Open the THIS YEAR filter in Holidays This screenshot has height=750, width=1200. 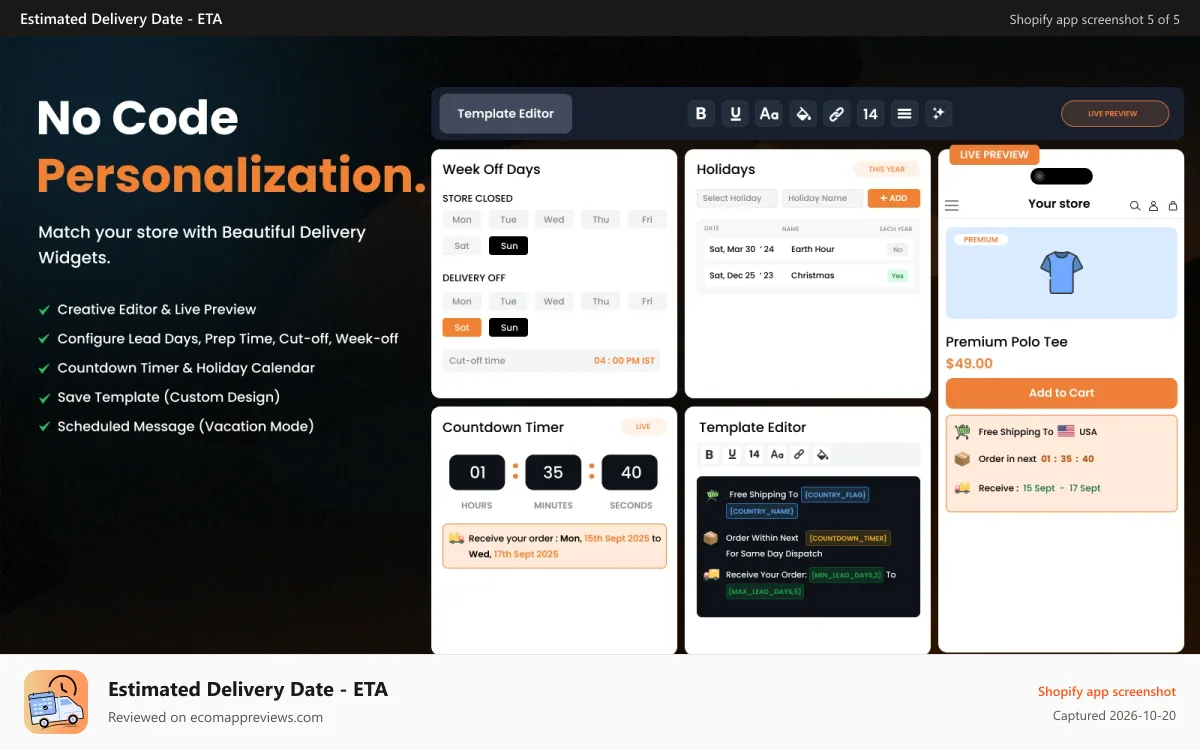pos(887,170)
